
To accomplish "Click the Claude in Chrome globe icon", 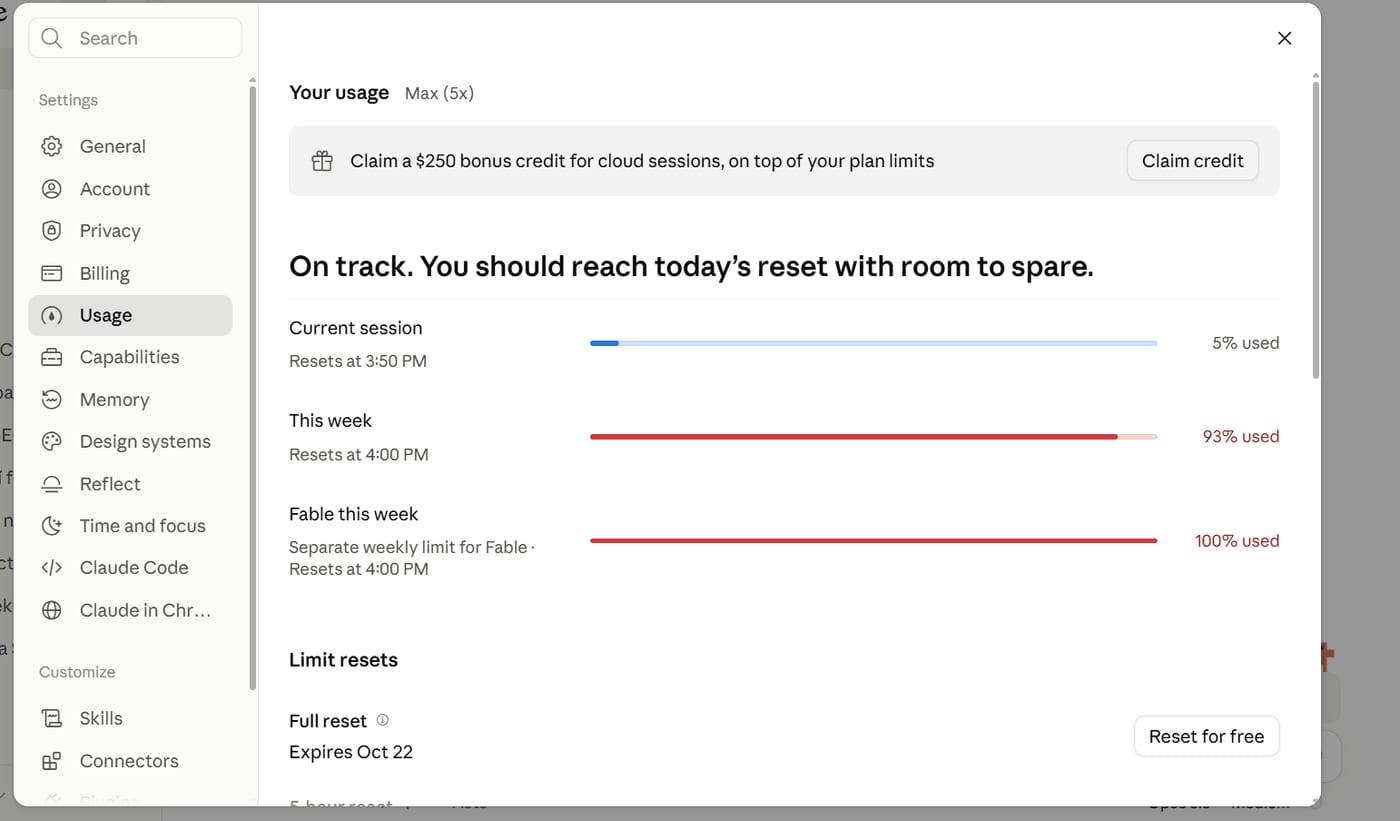I will click(51, 610).
